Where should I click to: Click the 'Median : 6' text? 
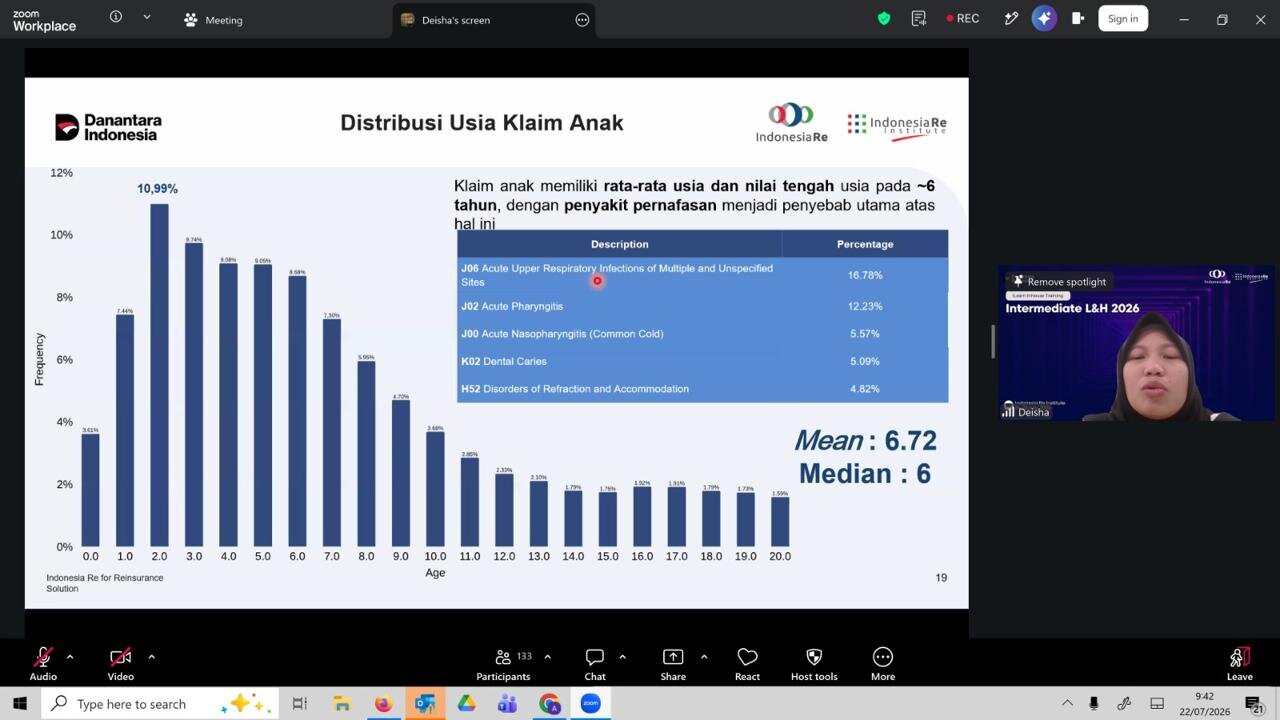pyautogui.click(x=865, y=474)
